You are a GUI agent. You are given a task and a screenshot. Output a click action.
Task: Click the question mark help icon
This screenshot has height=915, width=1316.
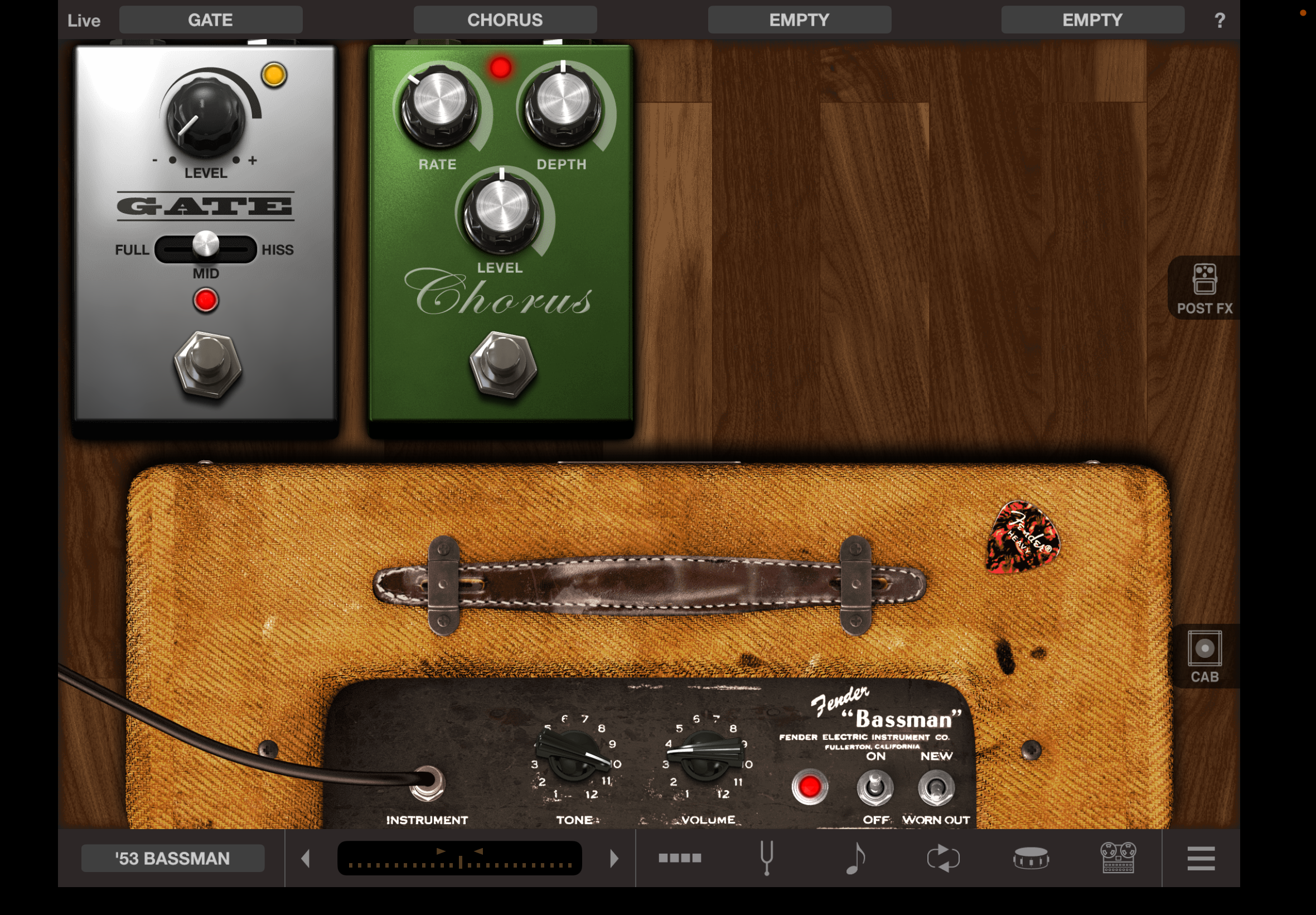1220,20
